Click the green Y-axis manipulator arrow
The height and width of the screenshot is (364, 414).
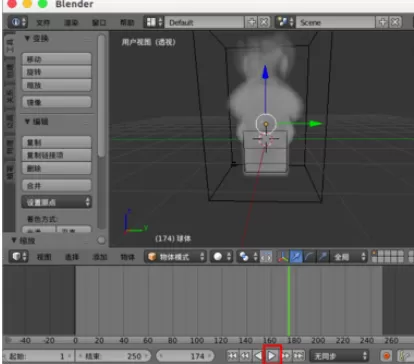(x=316, y=124)
